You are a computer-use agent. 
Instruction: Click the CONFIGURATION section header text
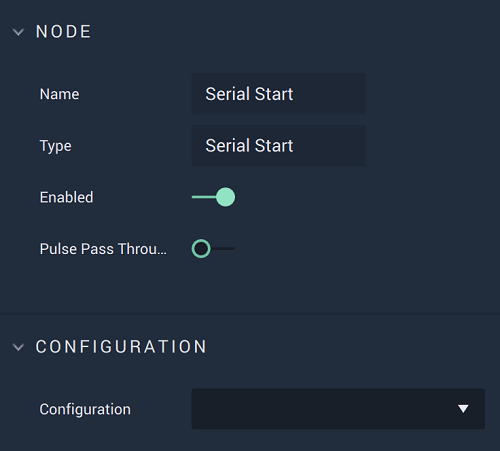(x=121, y=347)
